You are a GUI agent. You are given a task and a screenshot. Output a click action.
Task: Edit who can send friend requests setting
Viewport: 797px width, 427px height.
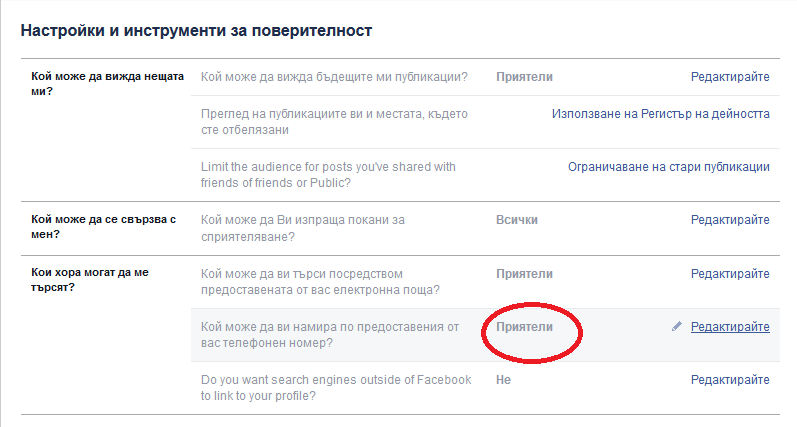click(x=730, y=220)
